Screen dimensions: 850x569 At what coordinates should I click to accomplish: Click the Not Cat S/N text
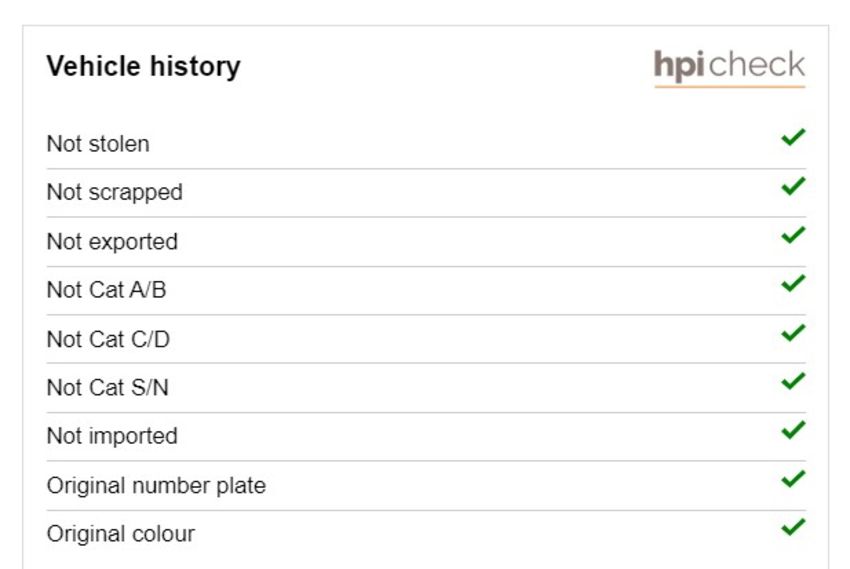pos(108,388)
